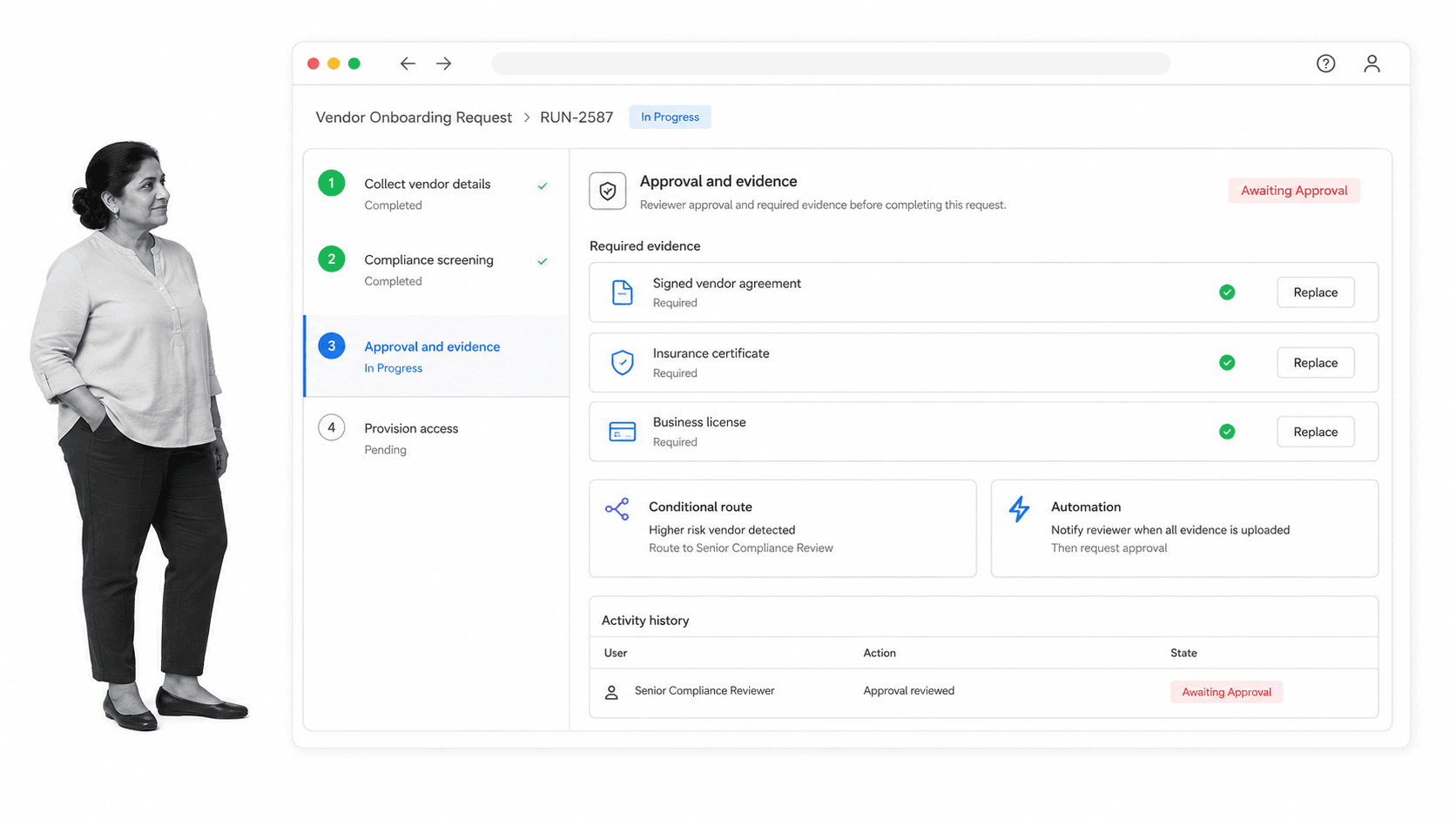Click the Automation lightning bolt icon
The image size is (1456, 819).
pyautogui.click(x=1019, y=509)
